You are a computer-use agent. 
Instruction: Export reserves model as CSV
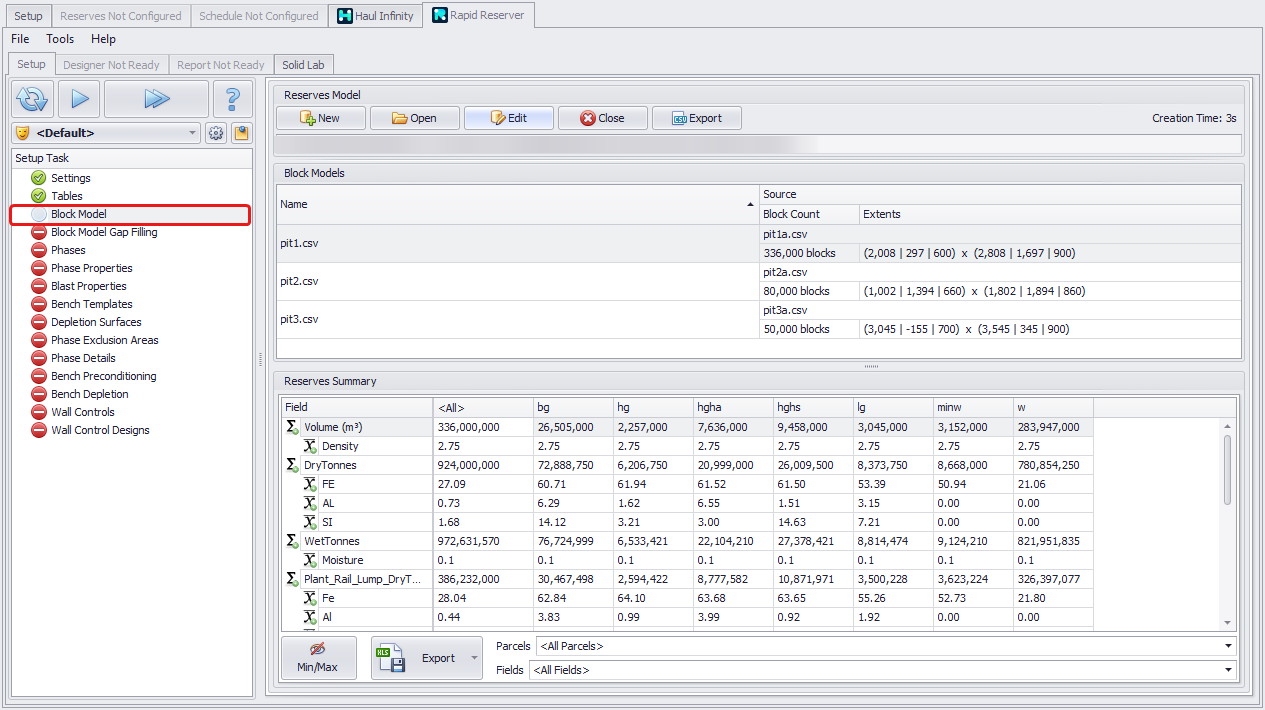pyautogui.click(x=696, y=118)
